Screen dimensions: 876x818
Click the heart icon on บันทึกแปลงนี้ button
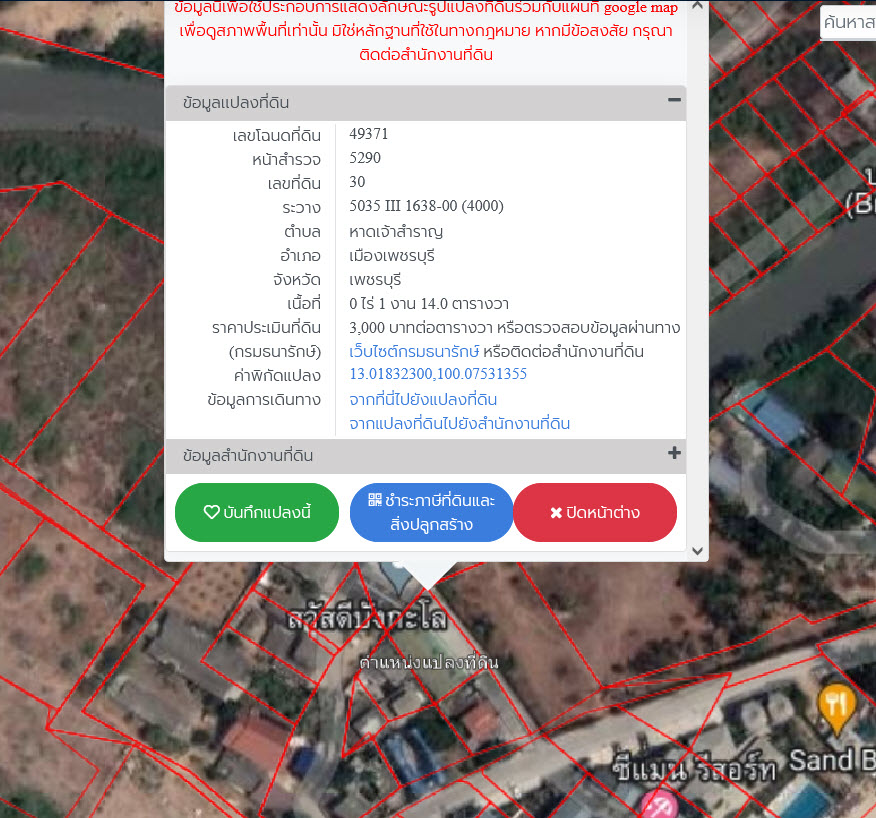(211, 512)
